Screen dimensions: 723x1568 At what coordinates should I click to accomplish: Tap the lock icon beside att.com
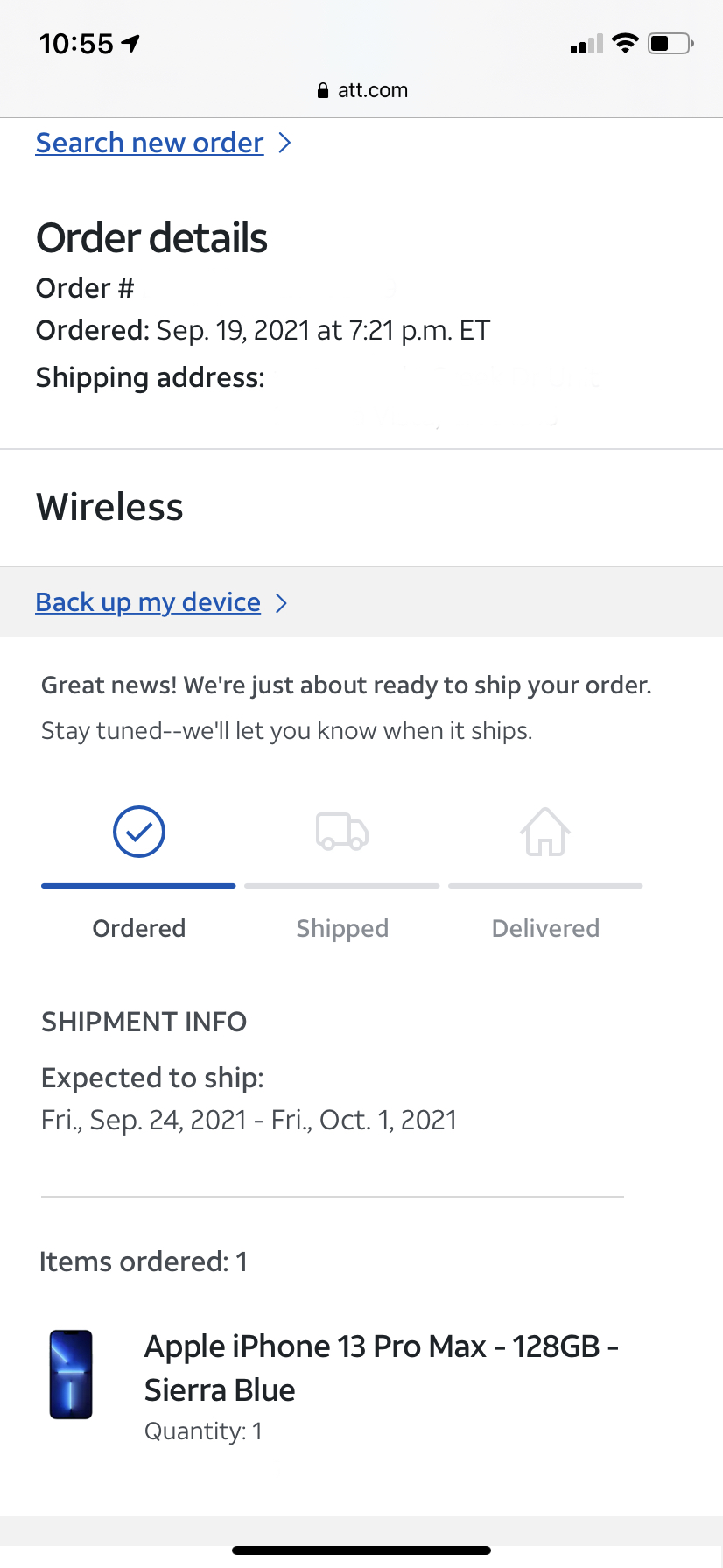(323, 90)
